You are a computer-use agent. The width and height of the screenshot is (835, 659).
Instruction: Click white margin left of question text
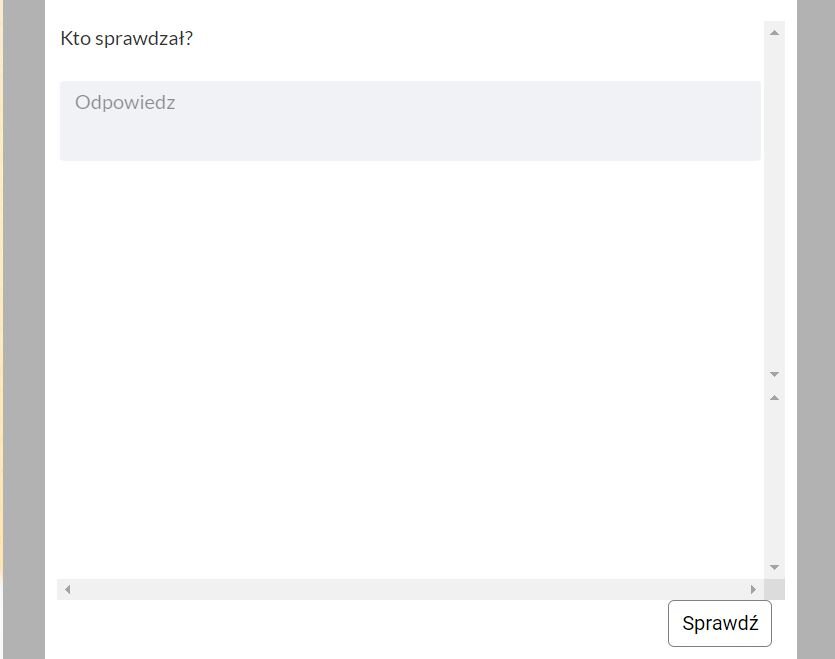(52, 39)
